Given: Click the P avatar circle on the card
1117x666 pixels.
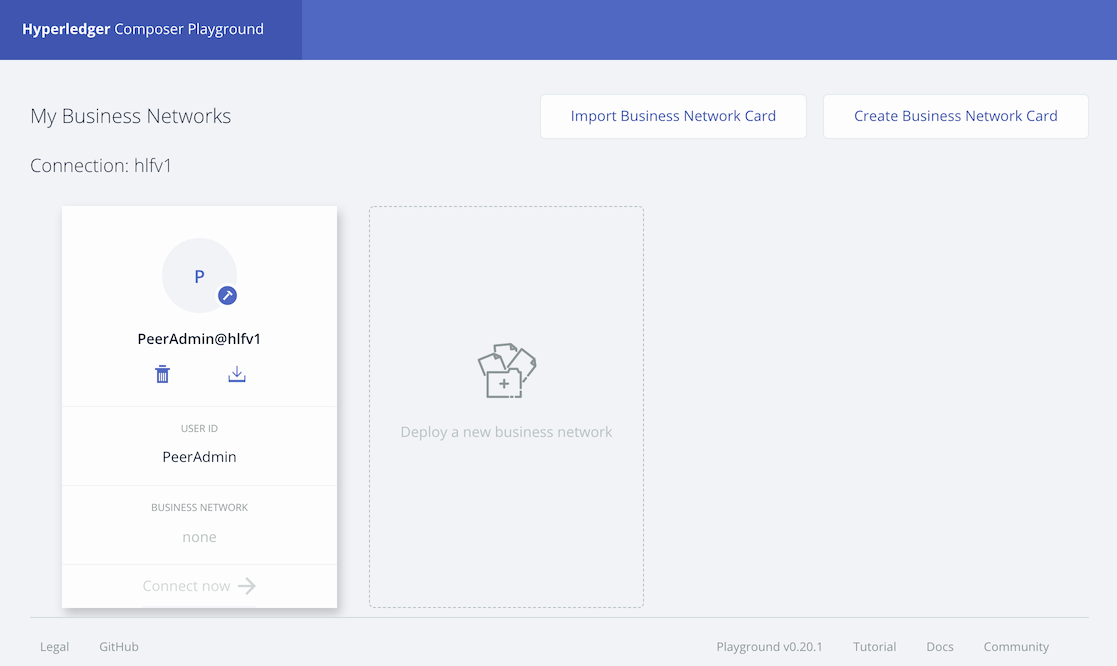Looking at the screenshot, I should [x=199, y=275].
